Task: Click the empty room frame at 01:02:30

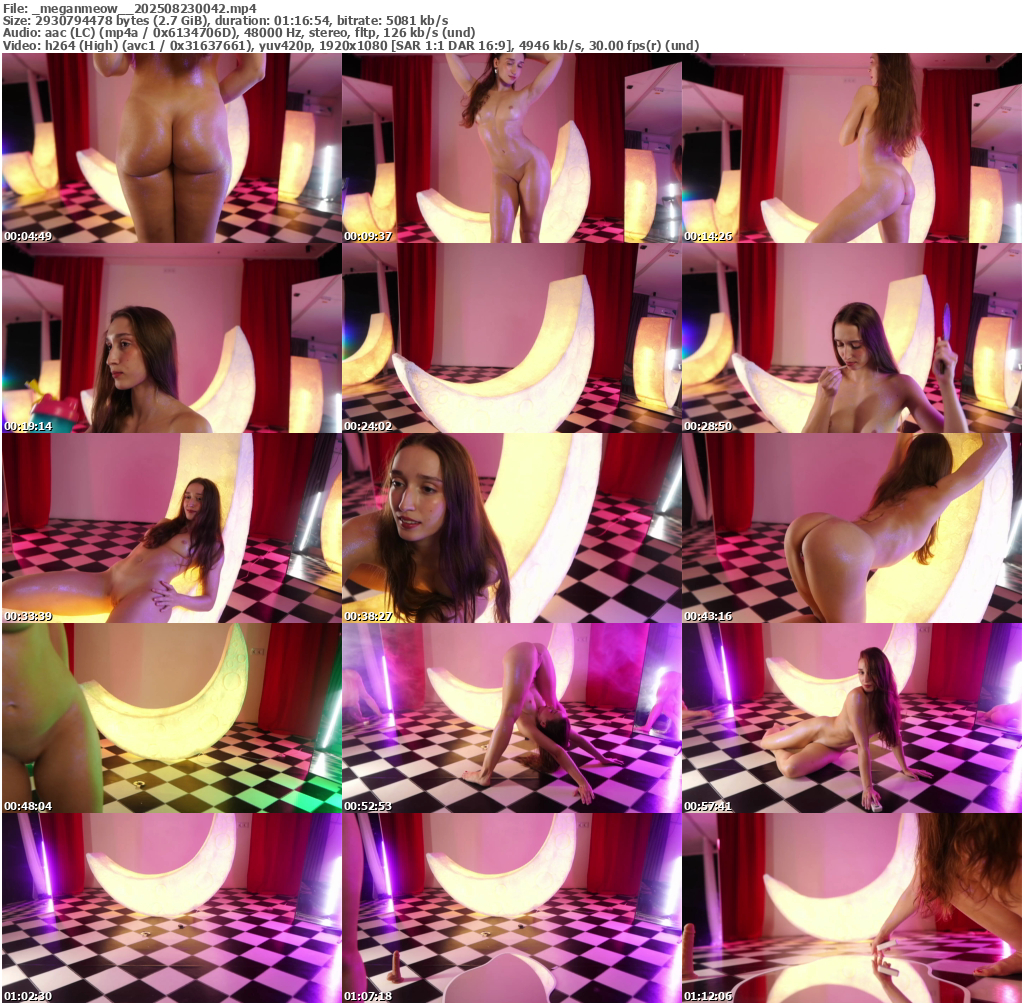Action: tap(171, 908)
